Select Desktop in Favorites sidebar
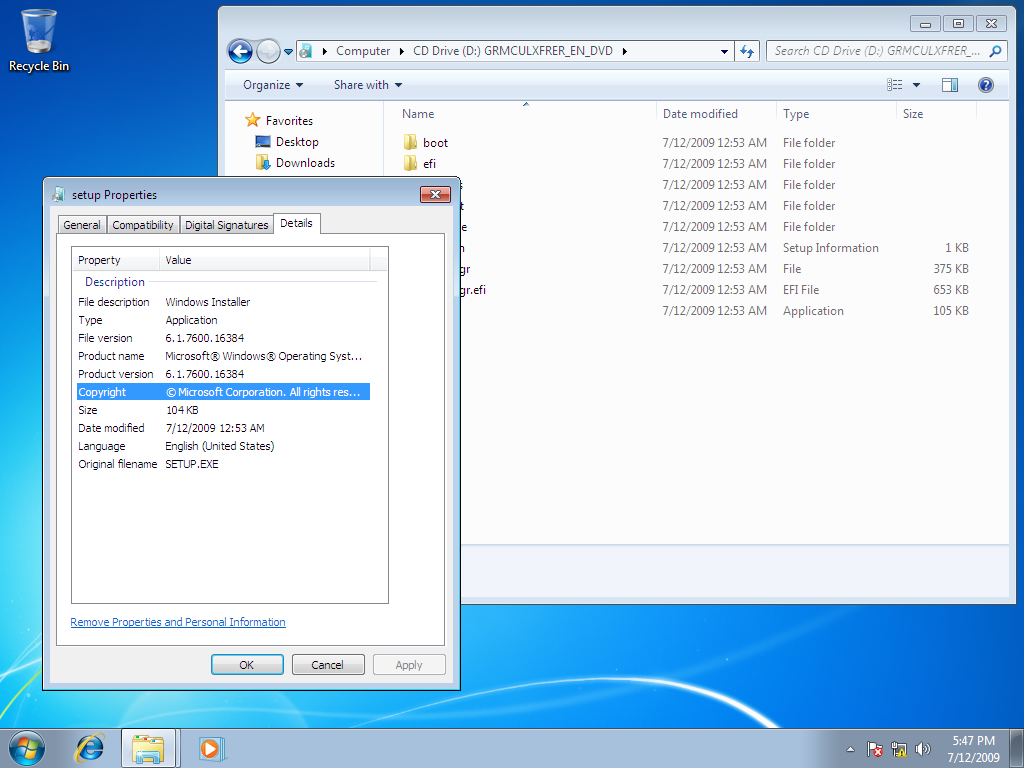This screenshot has height=768, width=1024. coord(297,142)
